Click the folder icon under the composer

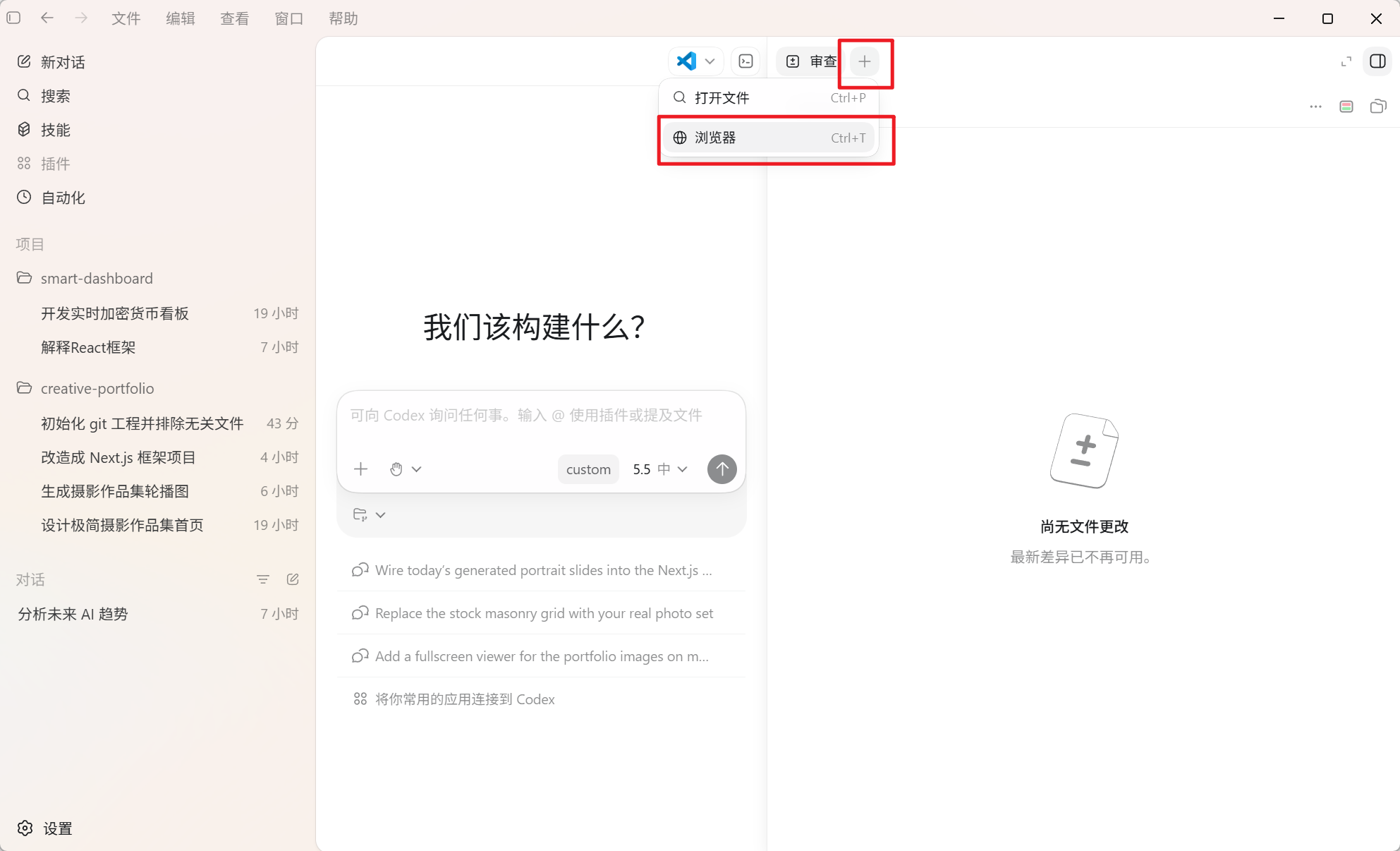pos(360,514)
